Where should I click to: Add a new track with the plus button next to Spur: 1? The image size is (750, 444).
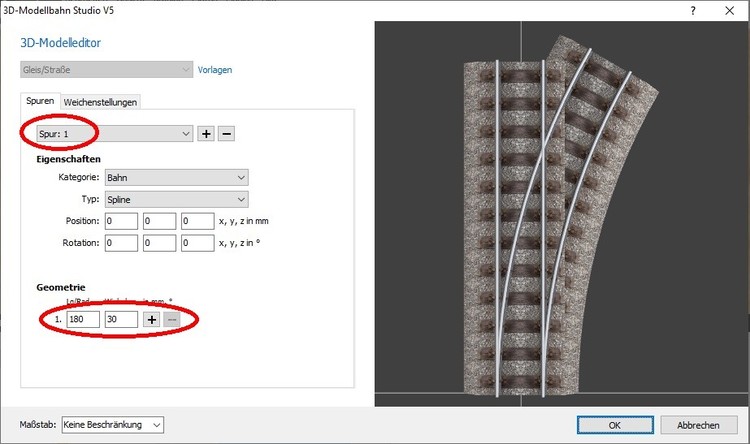click(206, 134)
